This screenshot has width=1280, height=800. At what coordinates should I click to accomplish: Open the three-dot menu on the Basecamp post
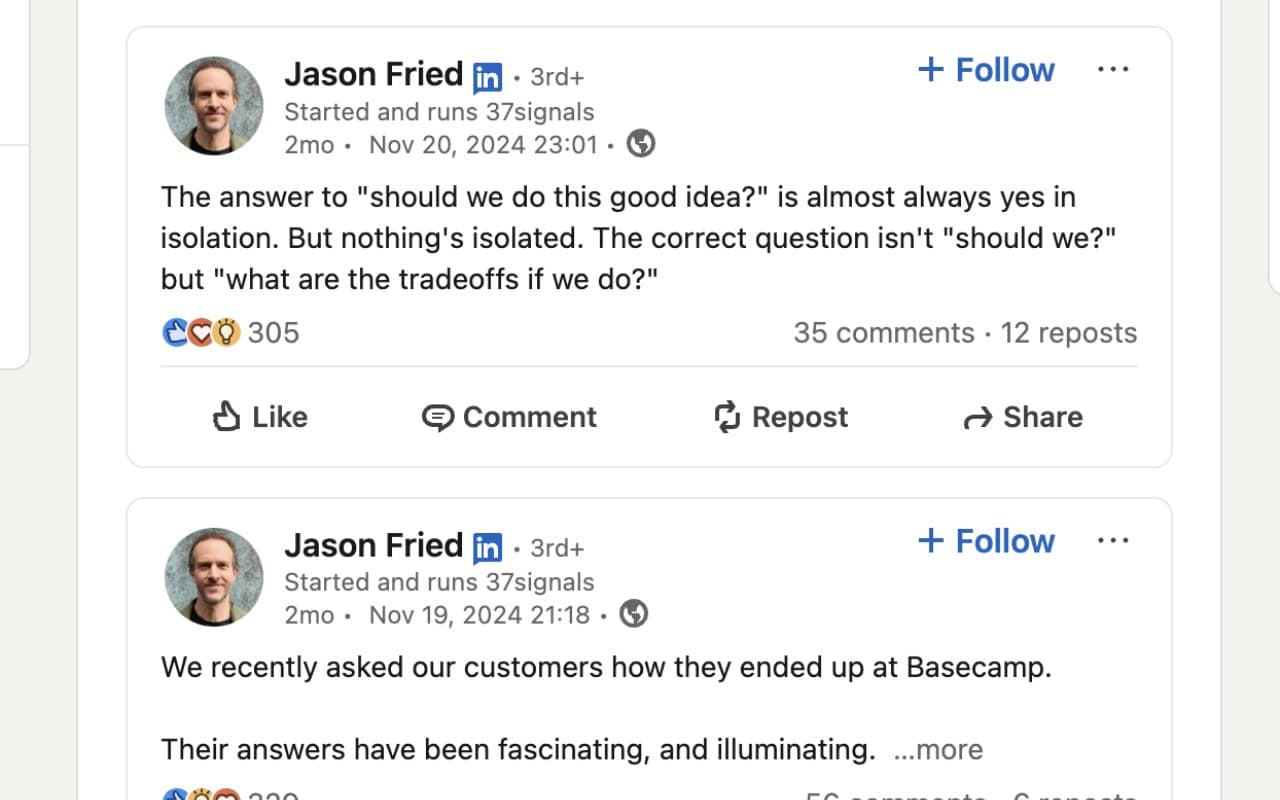[1113, 540]
